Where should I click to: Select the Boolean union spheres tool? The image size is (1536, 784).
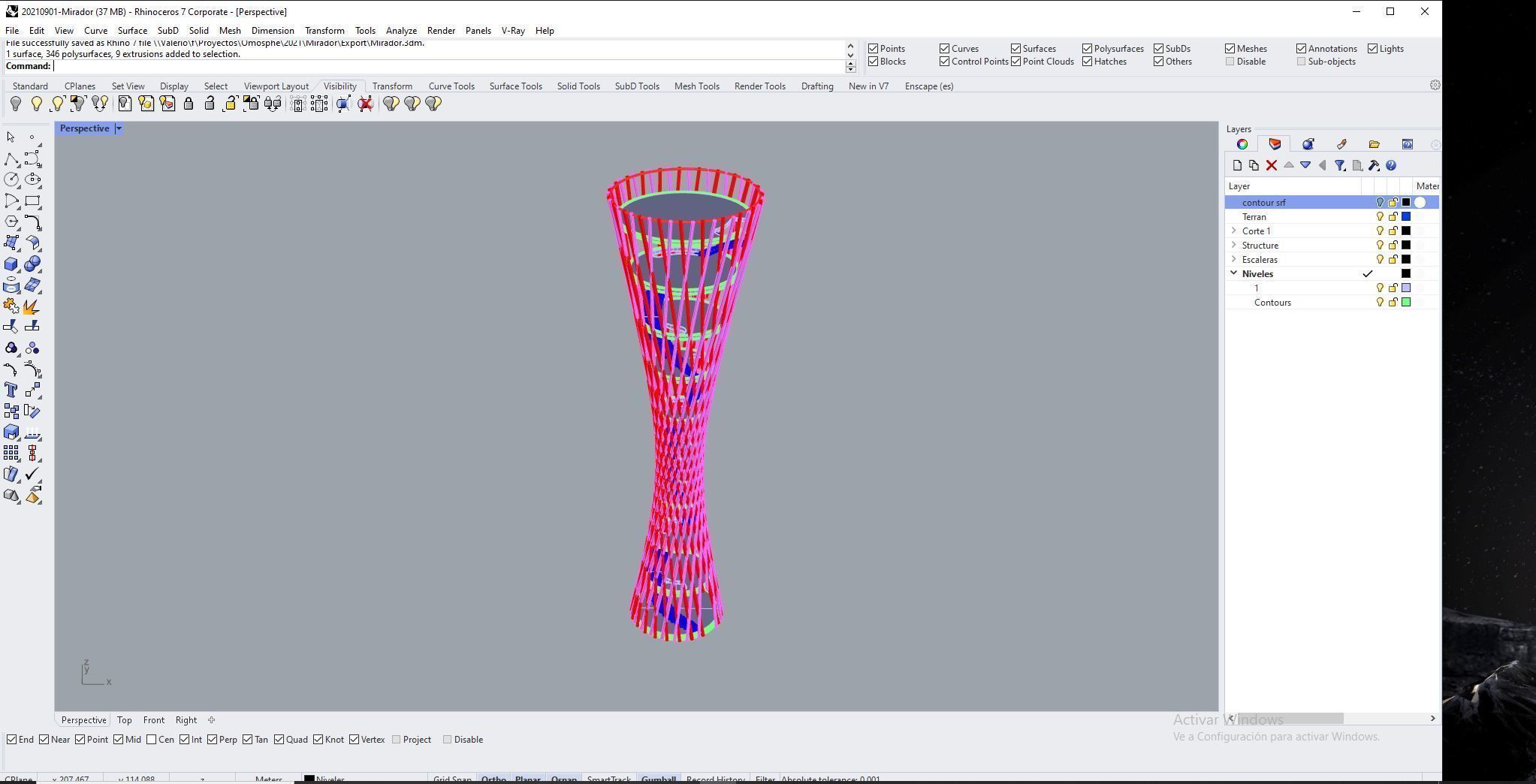(32, 264)
